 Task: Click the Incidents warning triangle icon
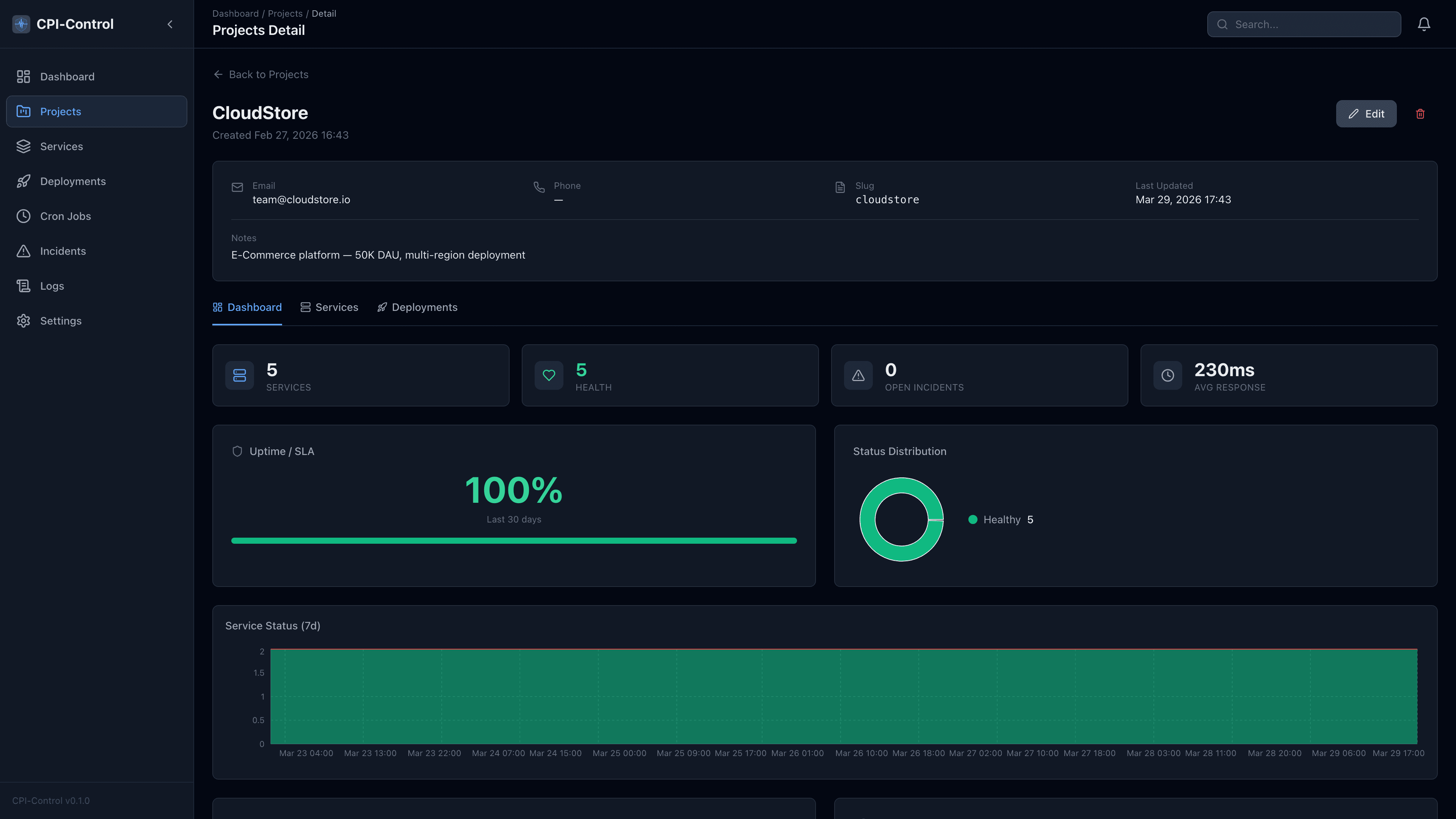coord(23,251)
